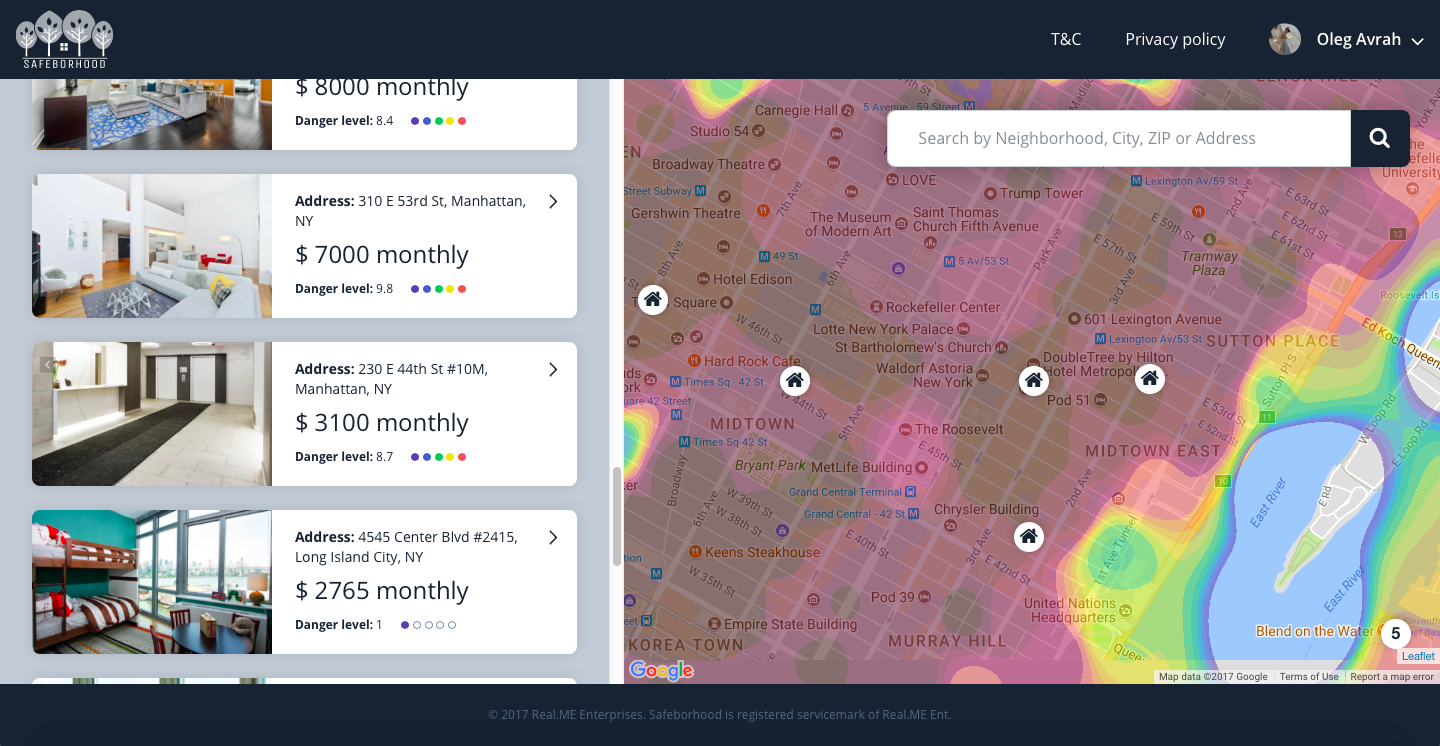
Task: Click the "$ 2765 monthly" price text
Action: click(x=382, y=591)
